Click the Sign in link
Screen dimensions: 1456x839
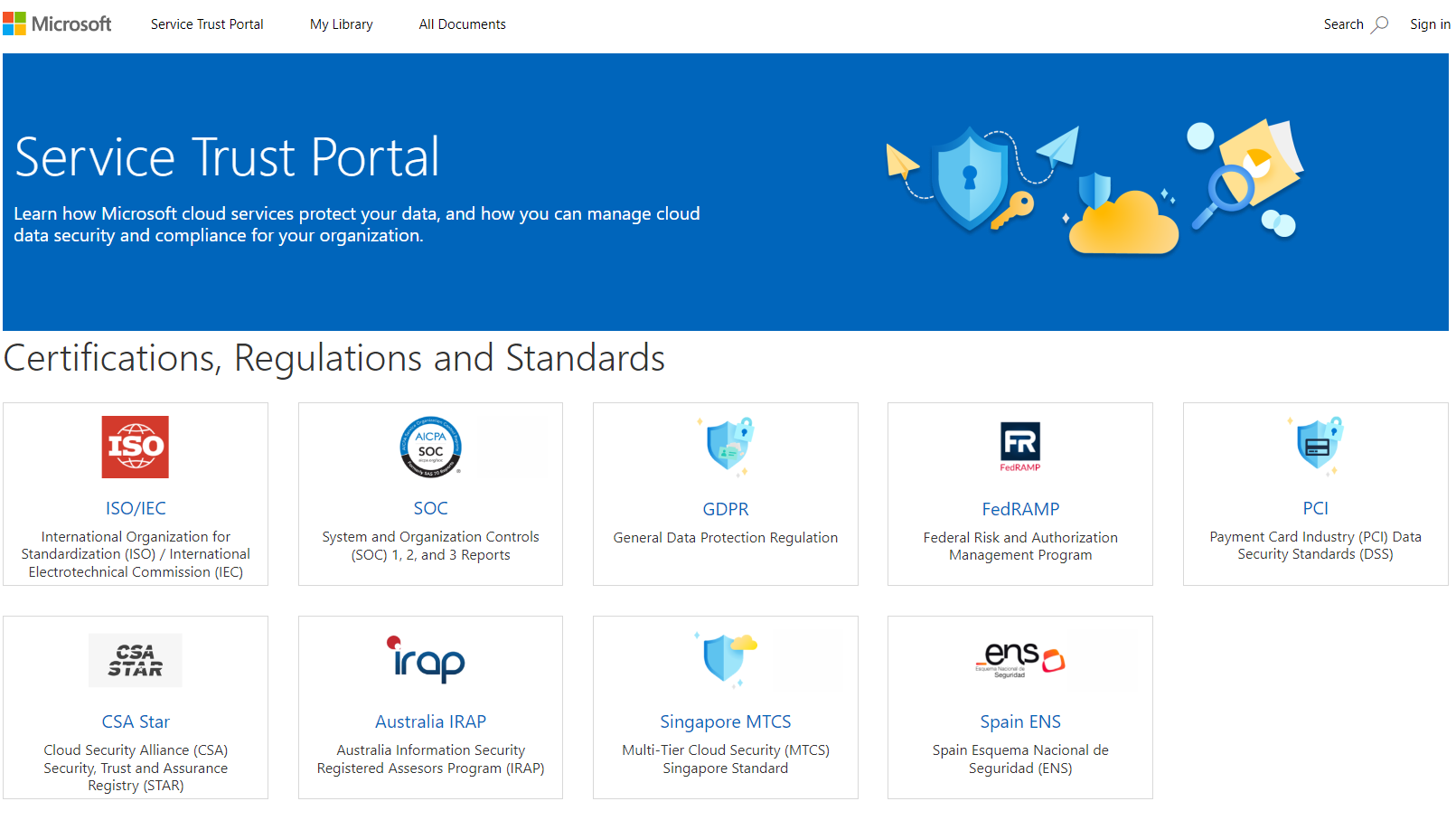(x=1430, y=24)
